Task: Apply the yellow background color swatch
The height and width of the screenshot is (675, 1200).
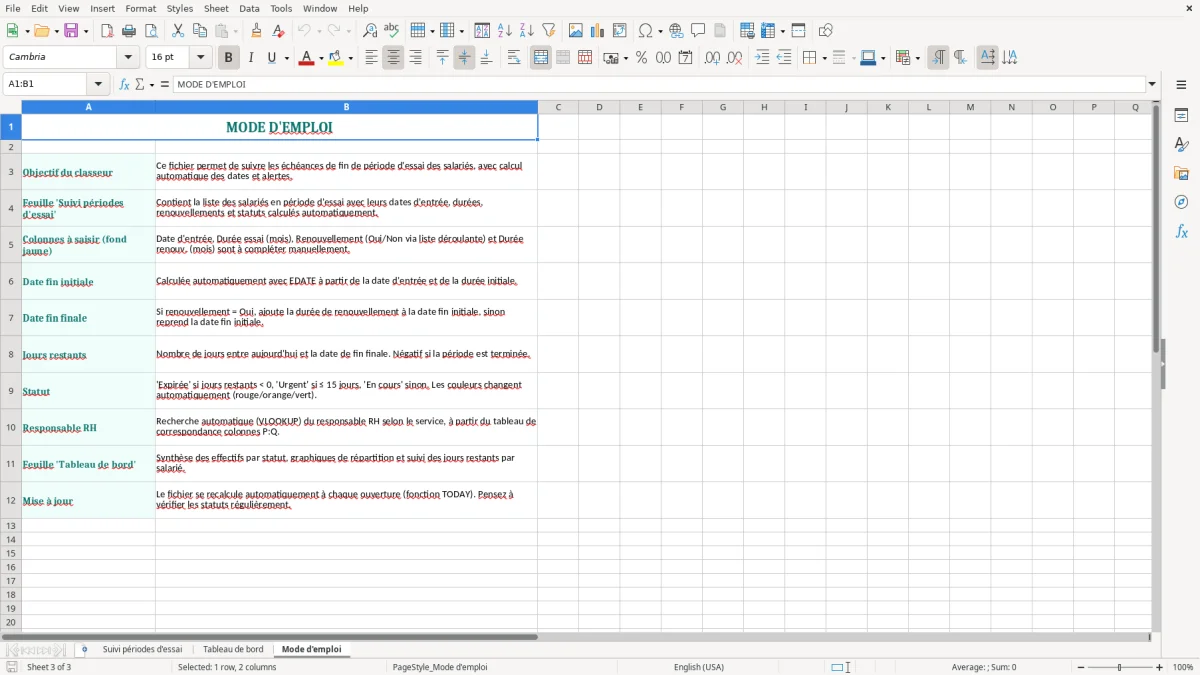Action: click(335, 58)
